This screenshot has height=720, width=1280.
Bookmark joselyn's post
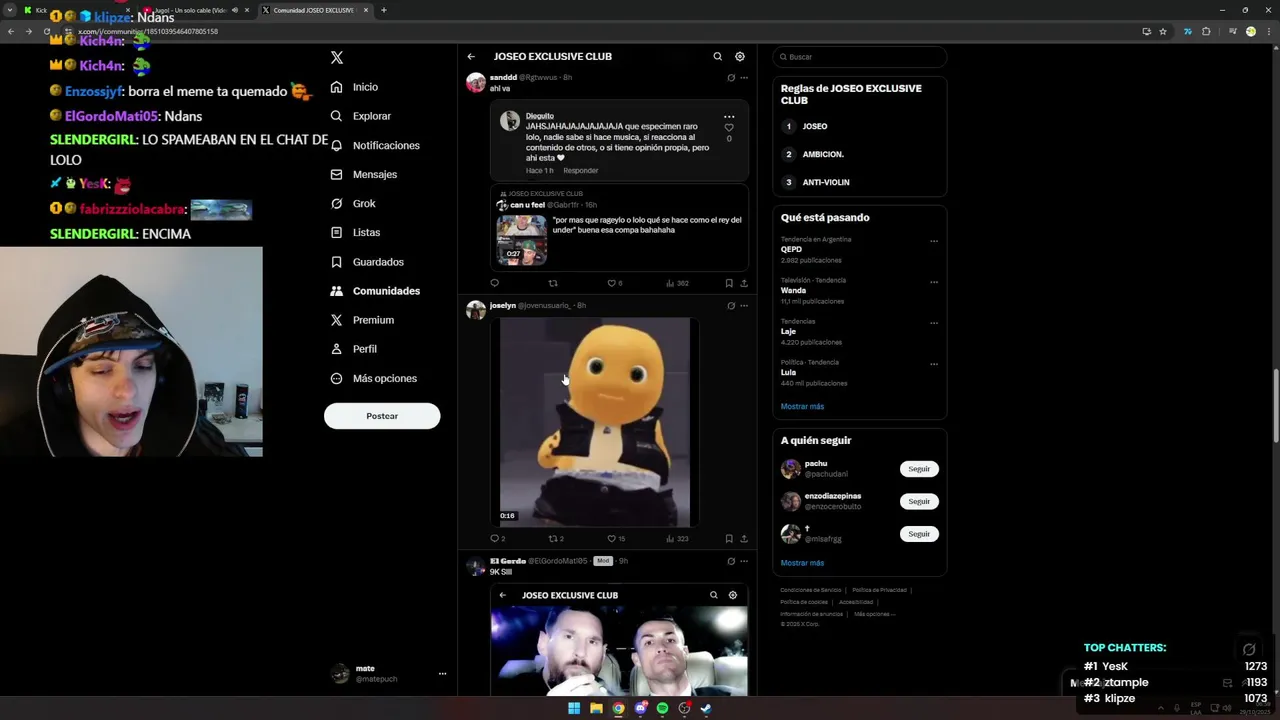729,539
